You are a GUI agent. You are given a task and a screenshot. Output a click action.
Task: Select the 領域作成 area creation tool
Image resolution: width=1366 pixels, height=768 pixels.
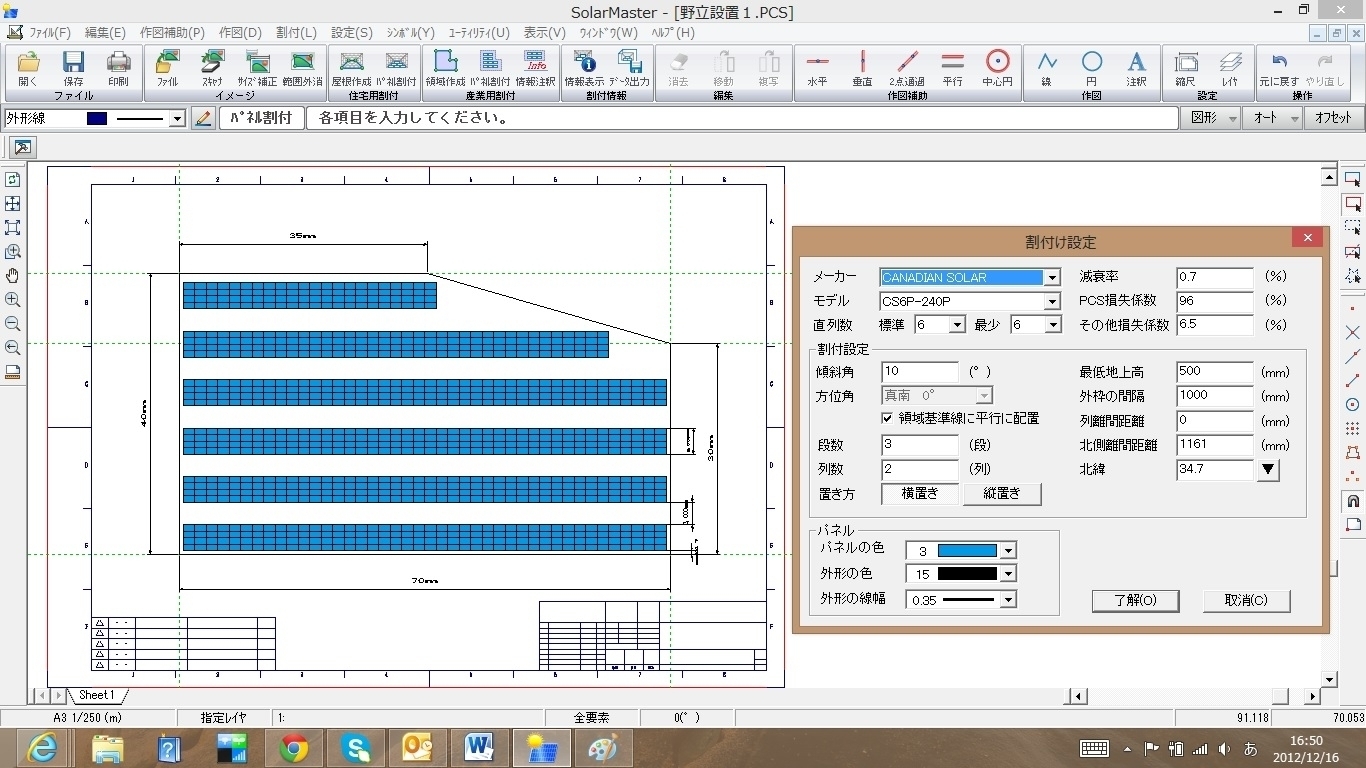445,67
